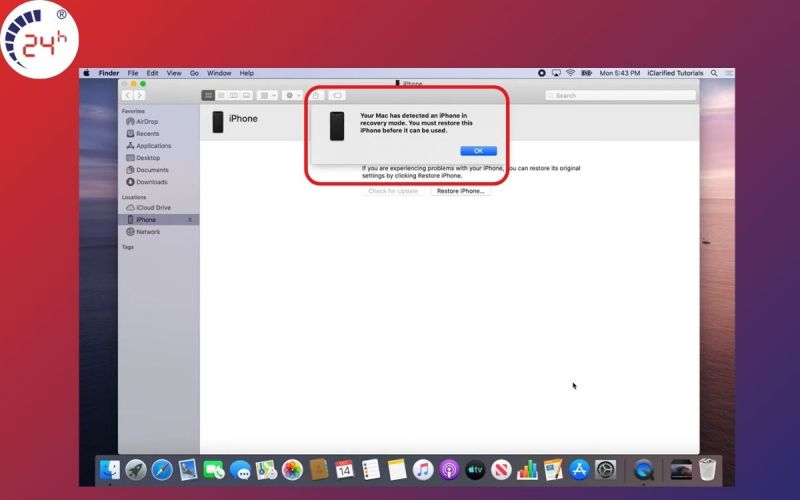Switch Finder to list view

pyautogui.click(x=221, y=95)
